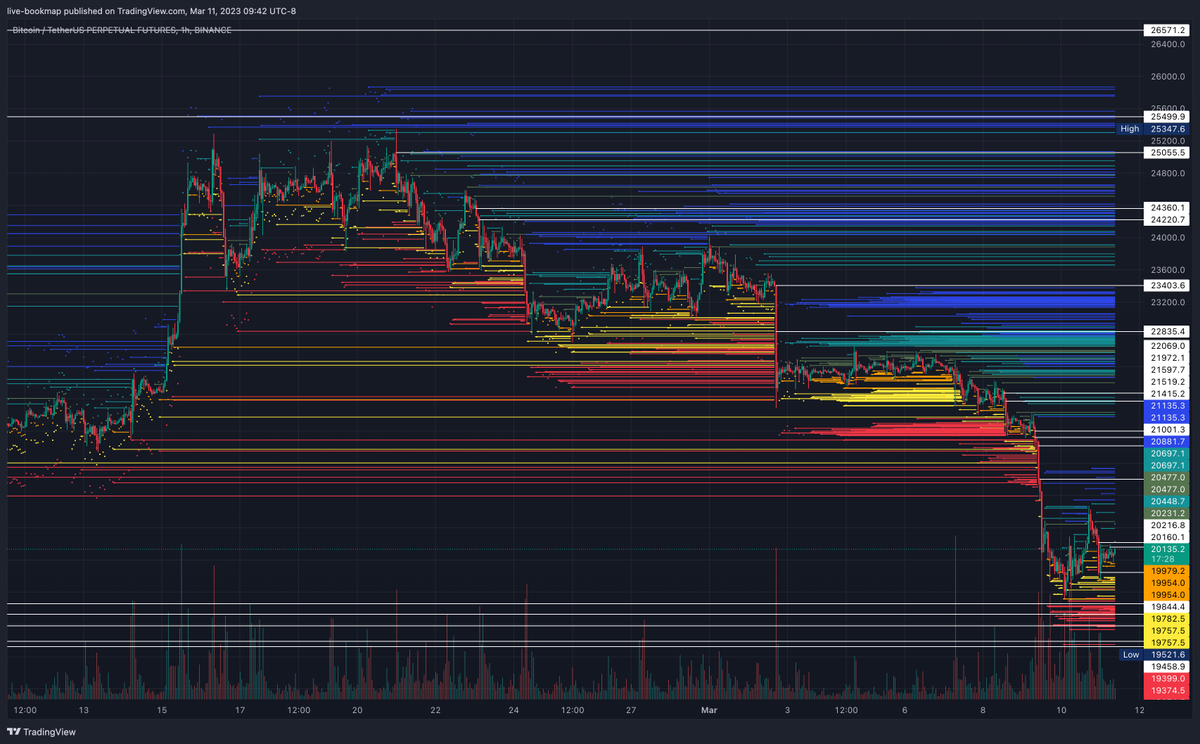The image size is (1200, 744).
Task: Click the 24360.1 price level label
Action: click(x=1168, y=208)
